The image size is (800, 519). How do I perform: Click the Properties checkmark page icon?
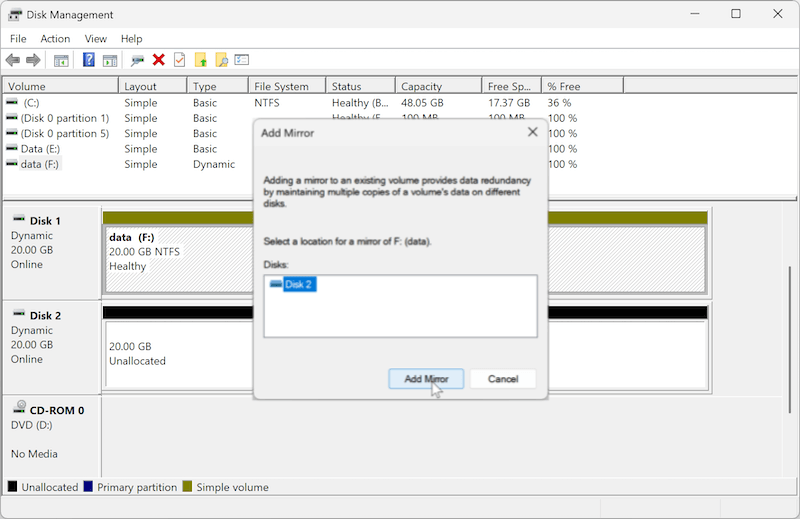[179, 60]
